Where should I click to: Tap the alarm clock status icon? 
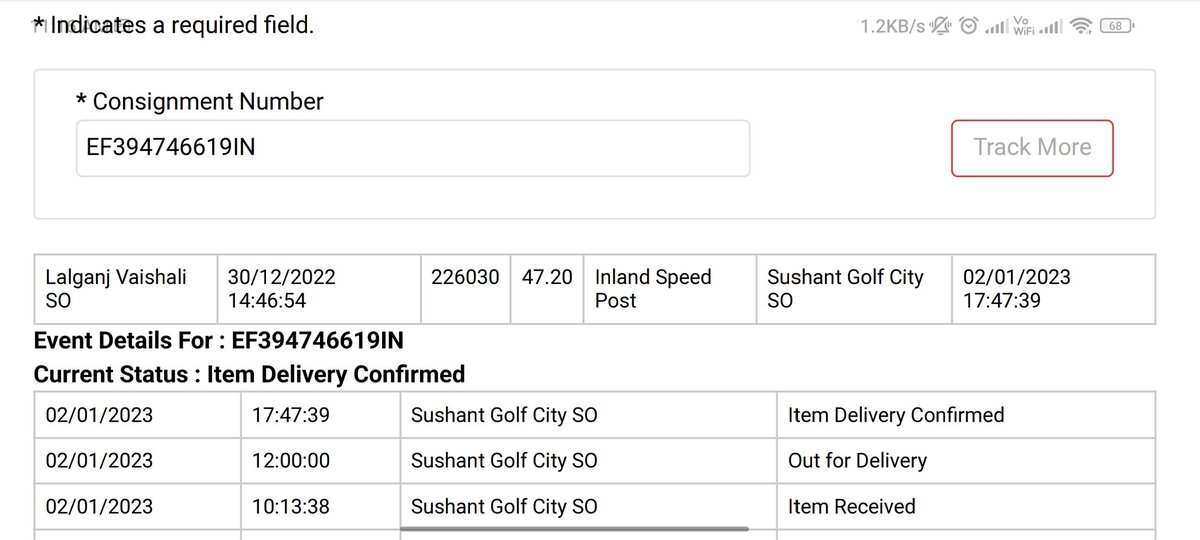click(x=968, y=27)
